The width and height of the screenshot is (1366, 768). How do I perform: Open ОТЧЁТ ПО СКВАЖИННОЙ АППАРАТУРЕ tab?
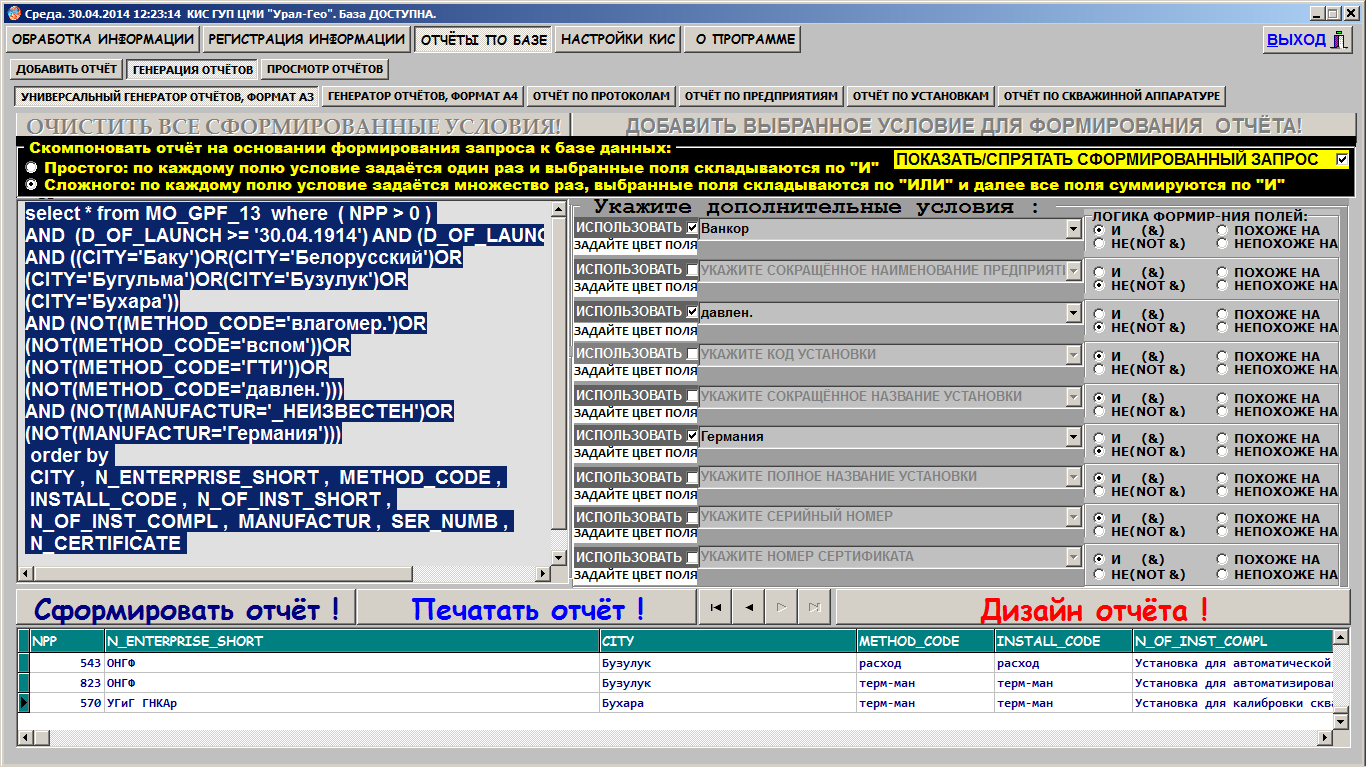pos(1112,96)
